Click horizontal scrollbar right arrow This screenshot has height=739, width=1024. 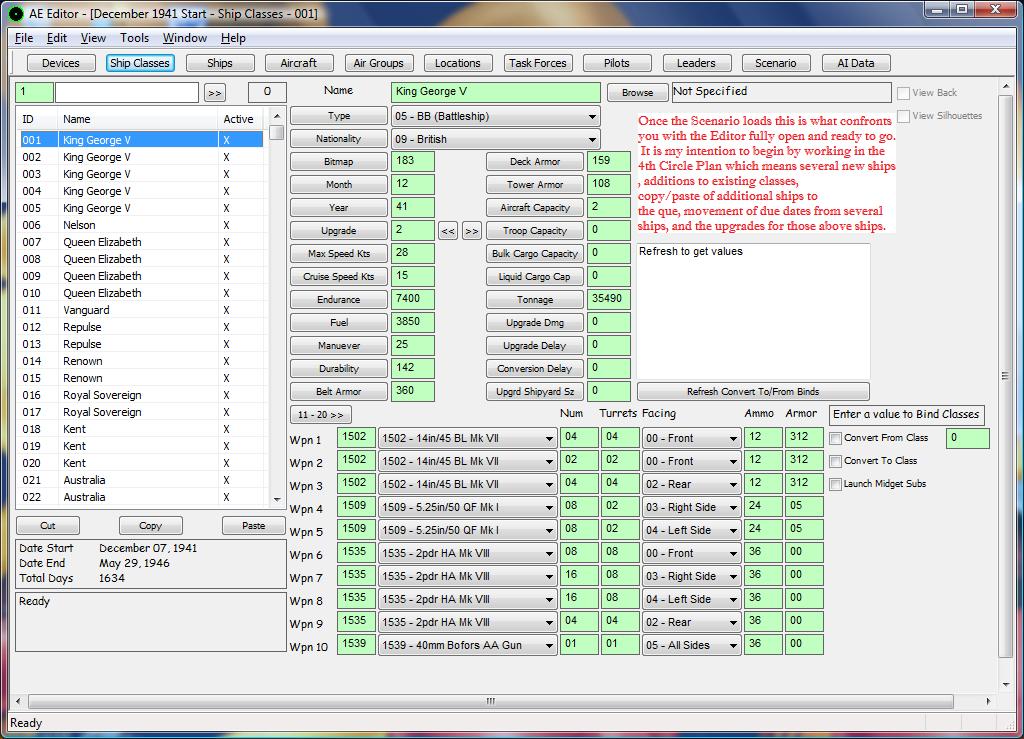[988, 701]
